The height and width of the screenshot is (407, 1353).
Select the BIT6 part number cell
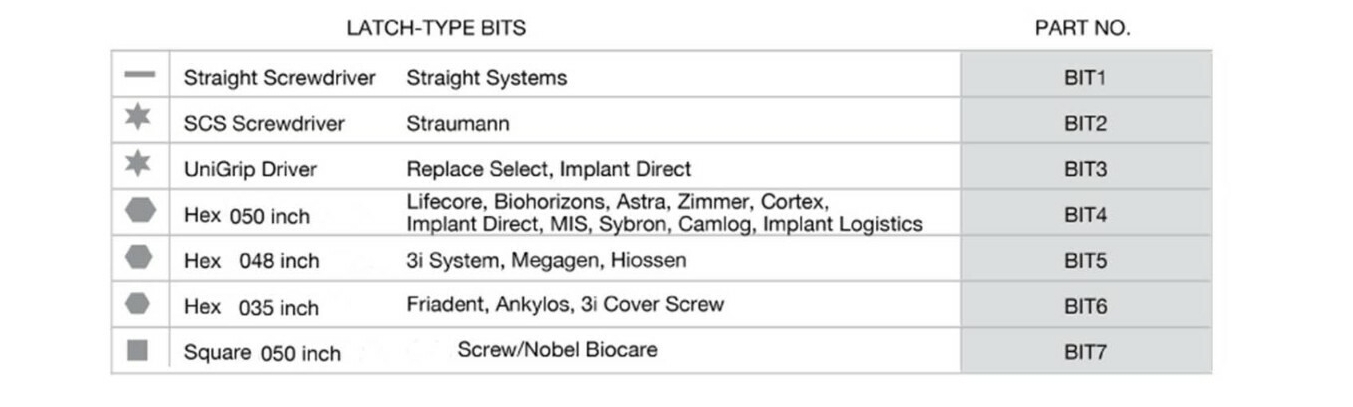(x=1085, y=307)
